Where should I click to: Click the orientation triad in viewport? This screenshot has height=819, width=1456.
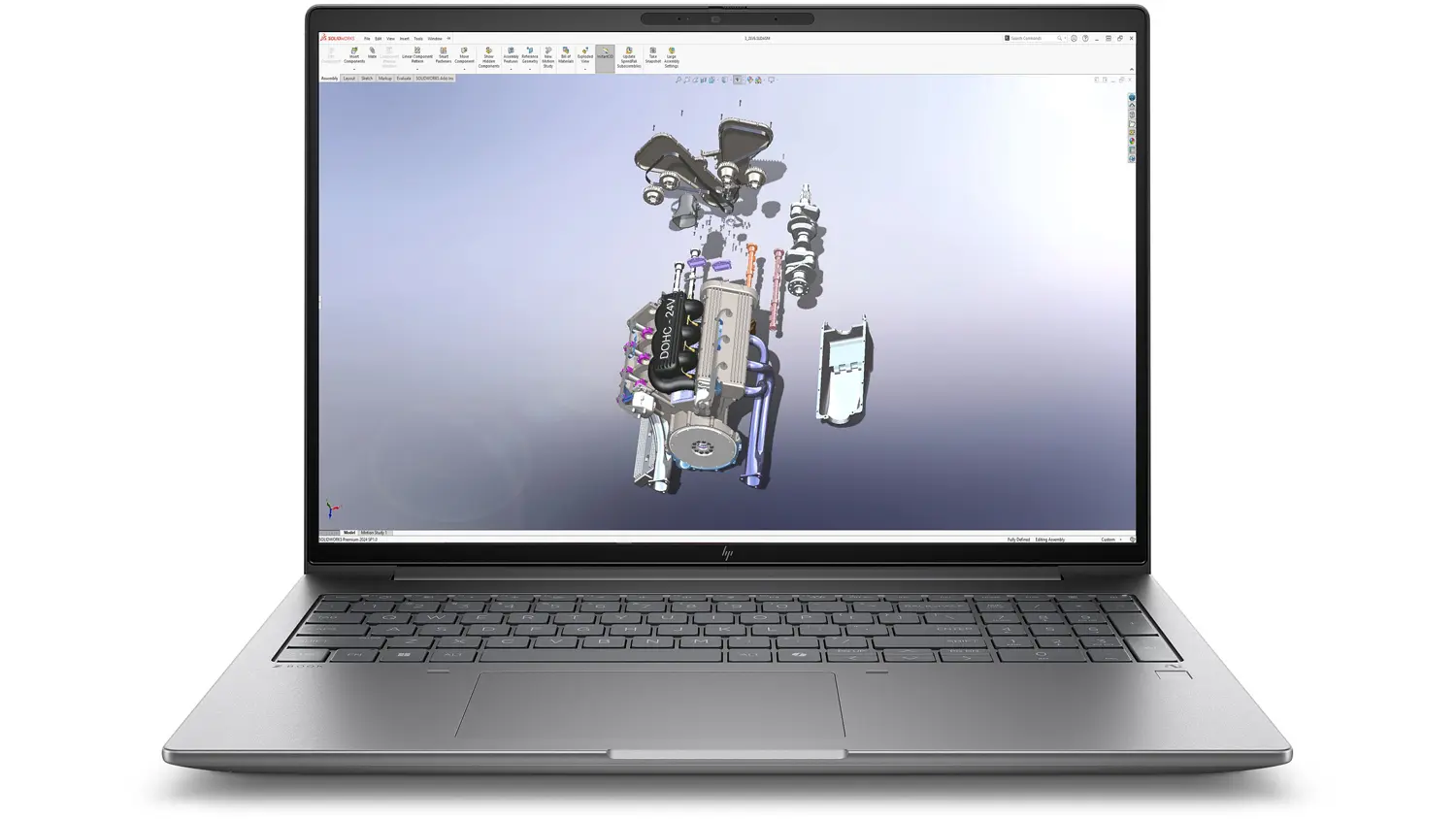(x=332, y=508)
